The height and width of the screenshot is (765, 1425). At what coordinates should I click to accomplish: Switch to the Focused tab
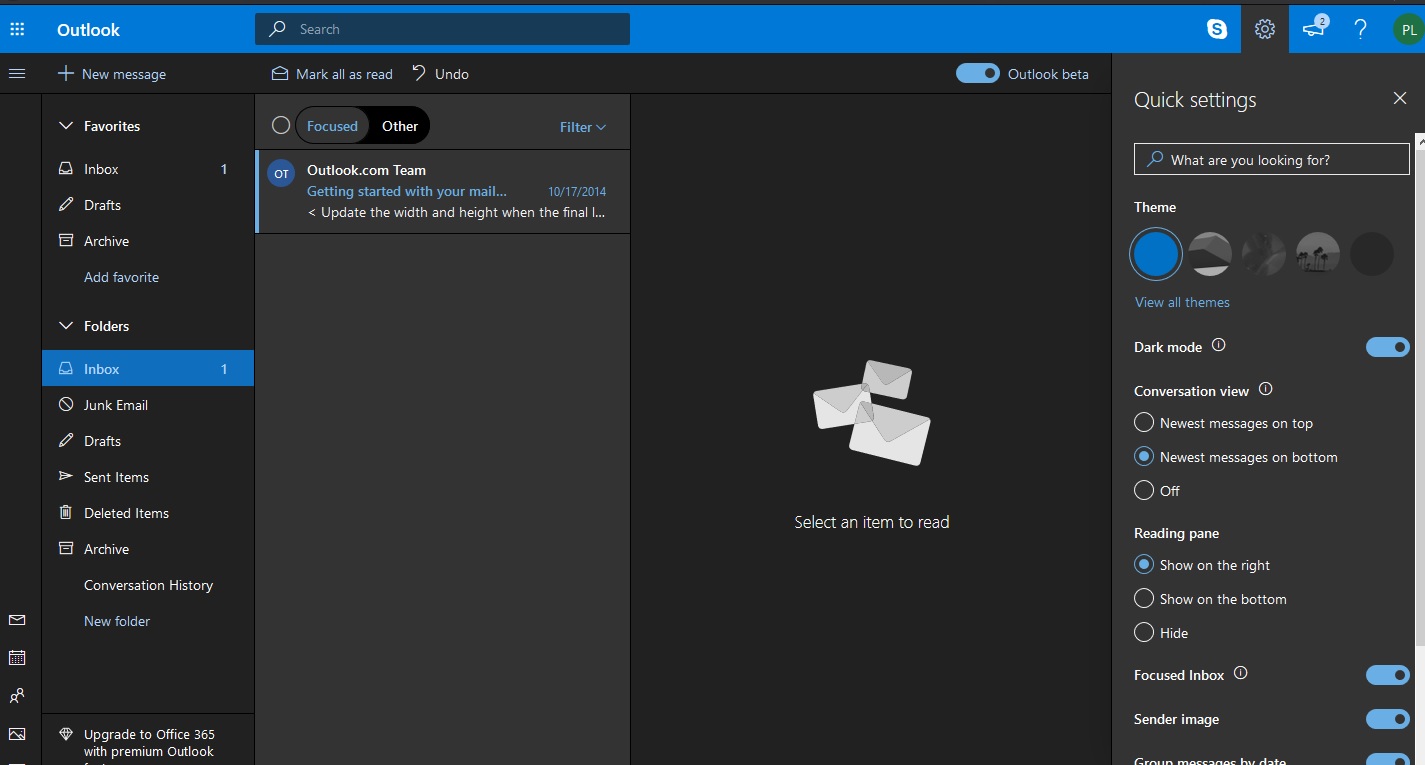coord(332,126)
